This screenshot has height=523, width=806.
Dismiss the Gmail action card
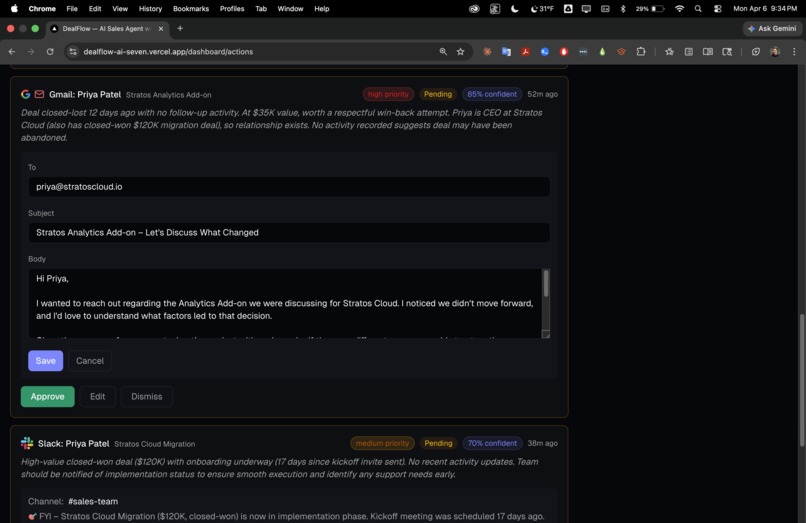pos(146,396)
